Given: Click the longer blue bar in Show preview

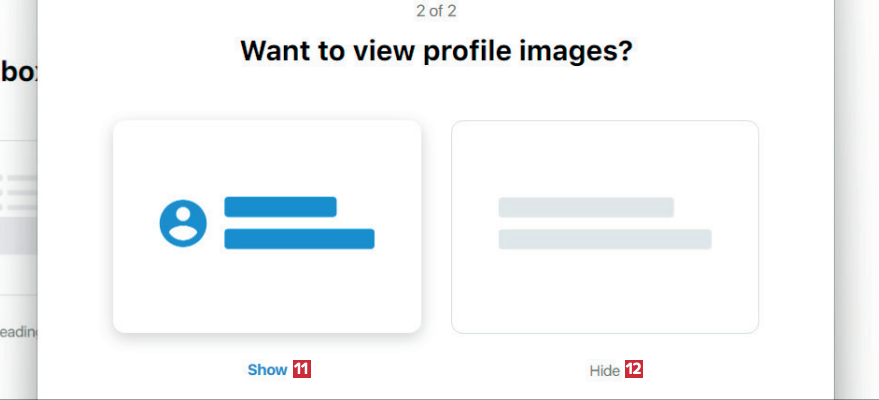Looking at the screenshot, I should [x=299, y=238].
